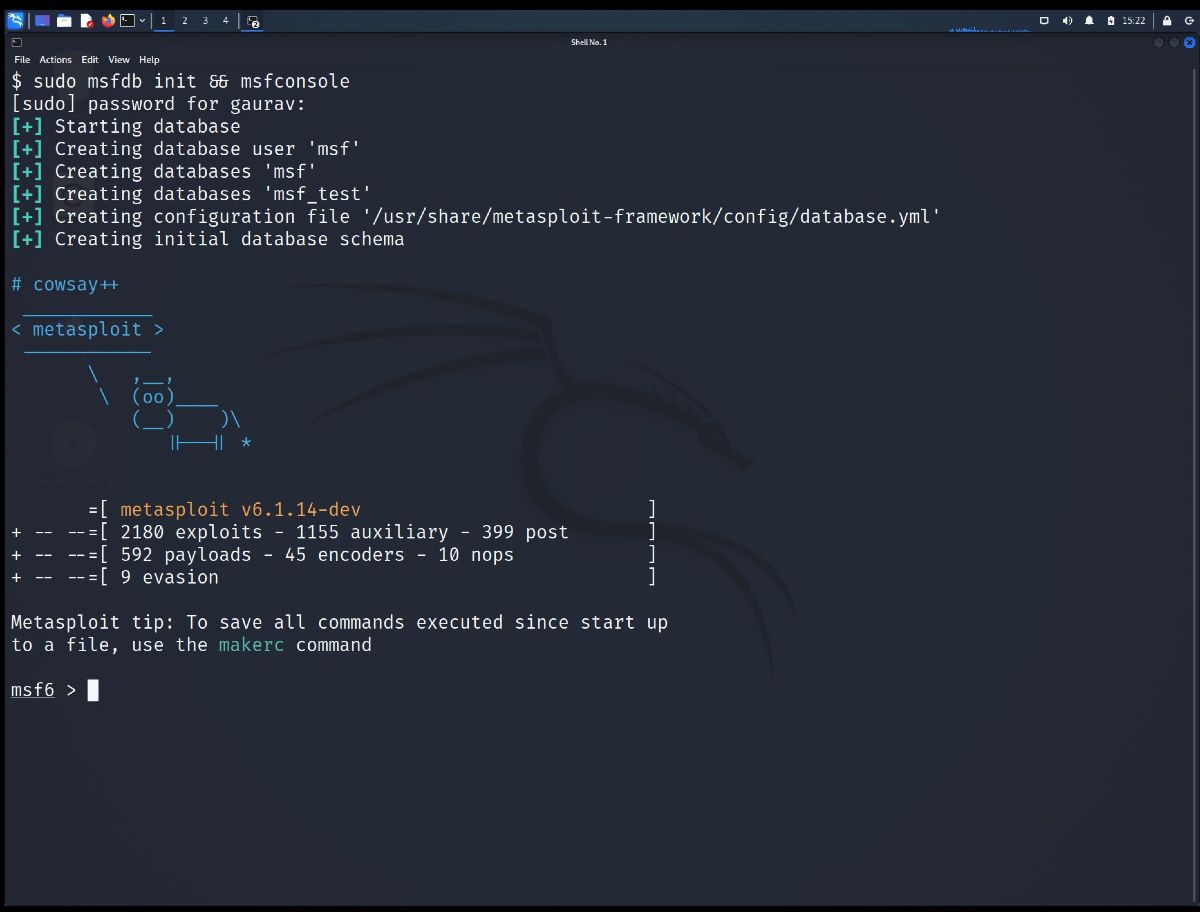This screenshot has width=1200, height=912.
Task: Log out using the power icon
Action: tap(1190, 20)
